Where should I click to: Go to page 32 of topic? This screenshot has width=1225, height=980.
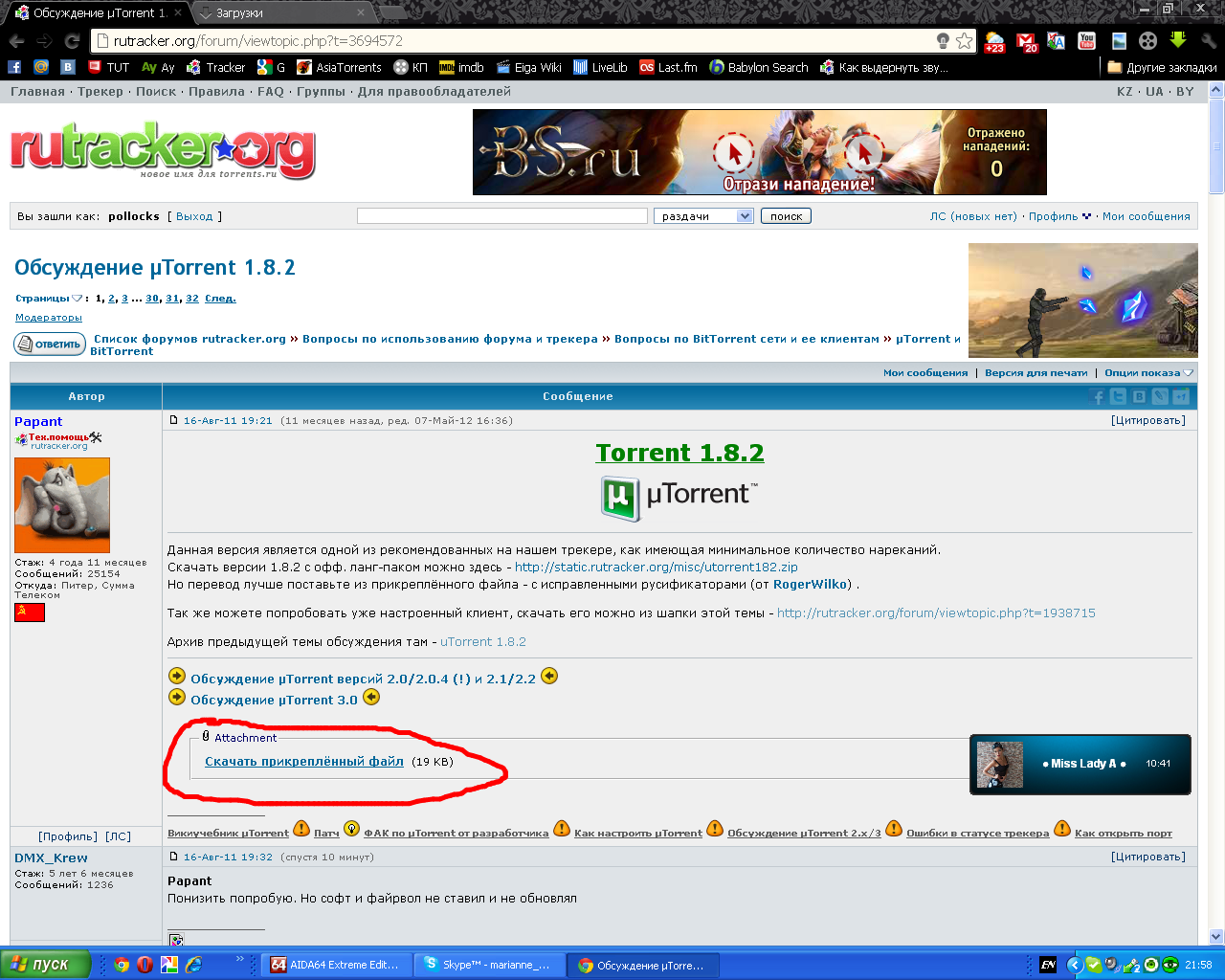coord(192,299)
